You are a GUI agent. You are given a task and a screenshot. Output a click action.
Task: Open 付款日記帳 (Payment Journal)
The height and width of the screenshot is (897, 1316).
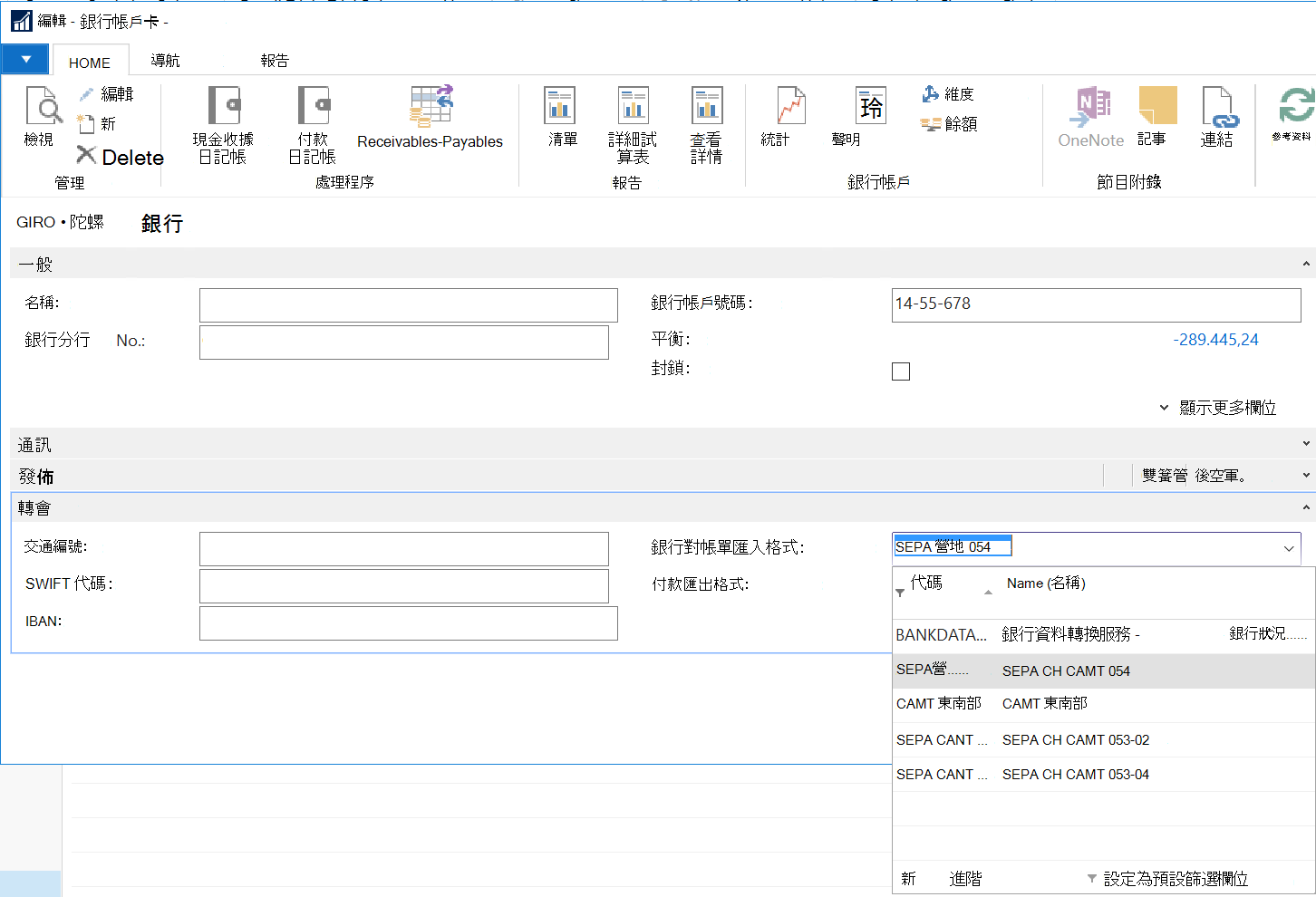[313, 125]
